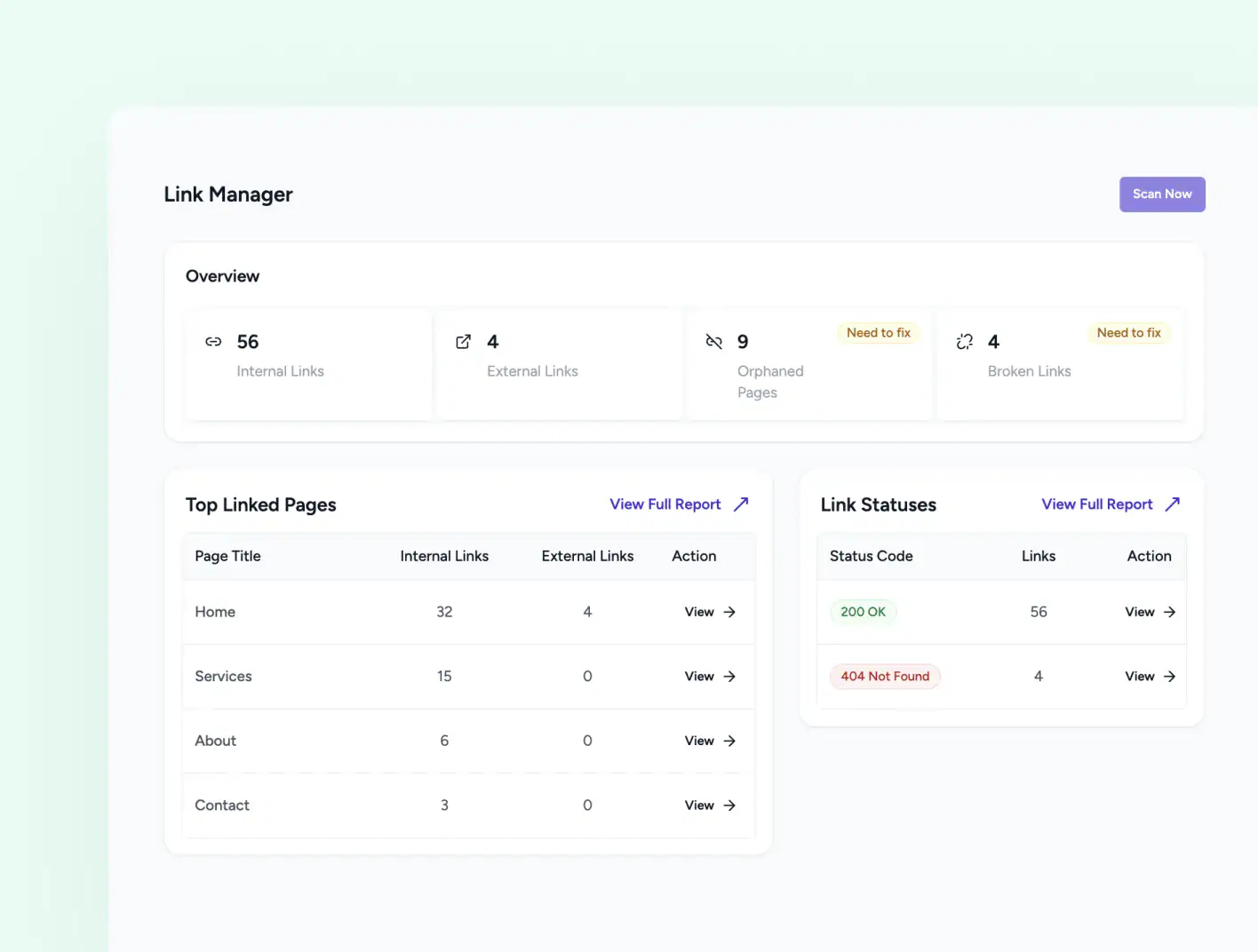Image resolution: width=1258 pixels, height=952 pixels.
Task: Click Internal Links column header in table
Action: tap(444, 556)
